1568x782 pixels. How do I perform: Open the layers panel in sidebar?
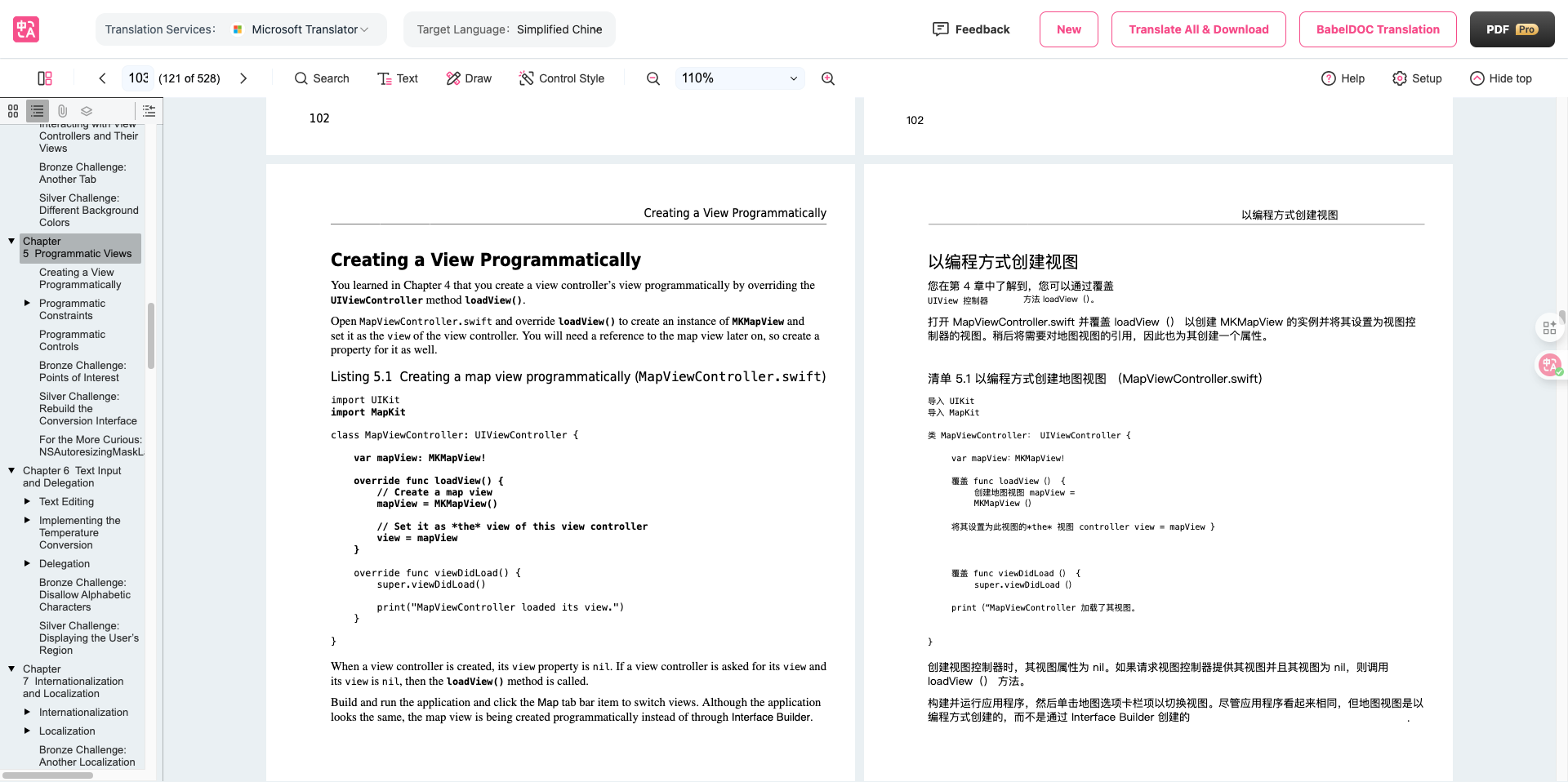(x=87, y=111)
